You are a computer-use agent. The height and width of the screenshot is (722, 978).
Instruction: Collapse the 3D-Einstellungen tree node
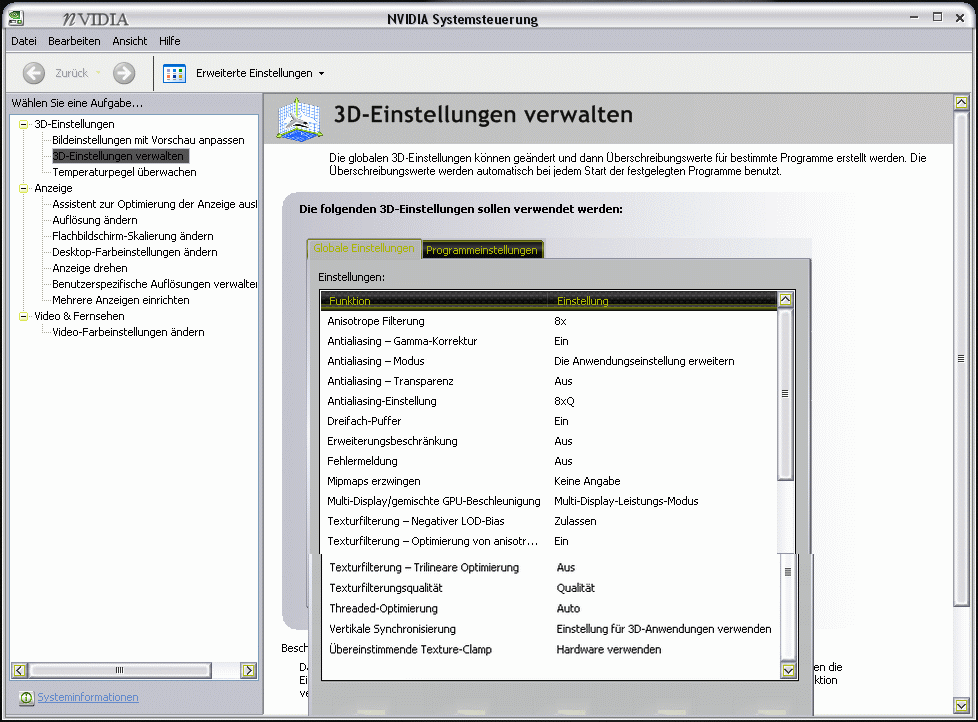pyautogui.click(x=24, y=124)
